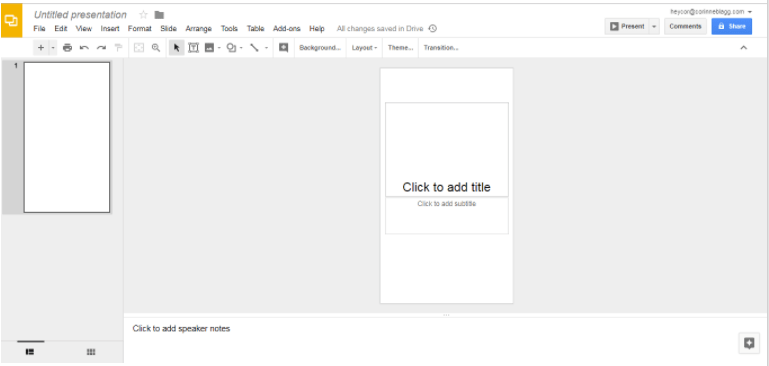The height and width of the screenshot is (366, 769).
Task: Open the File menu
Action: coord(39,29)
